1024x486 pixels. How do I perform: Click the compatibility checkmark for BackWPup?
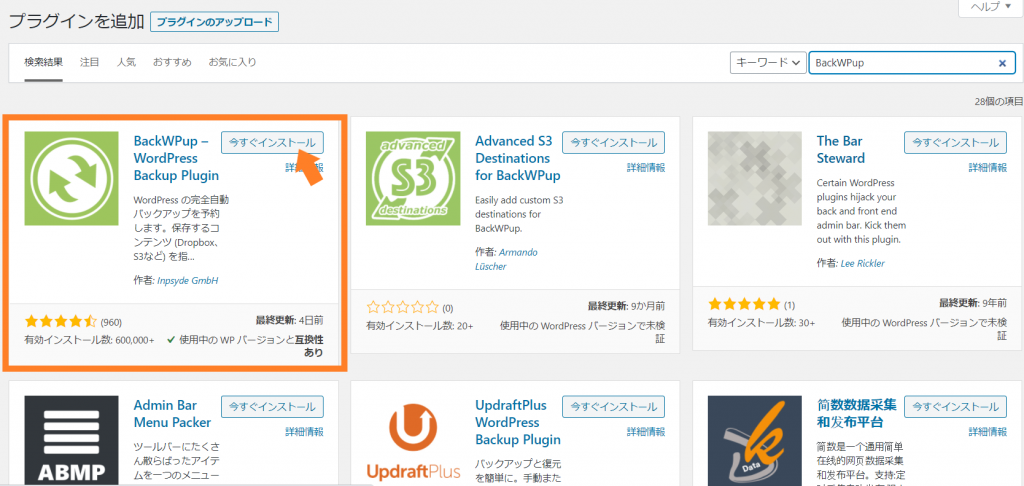[170, 340]
